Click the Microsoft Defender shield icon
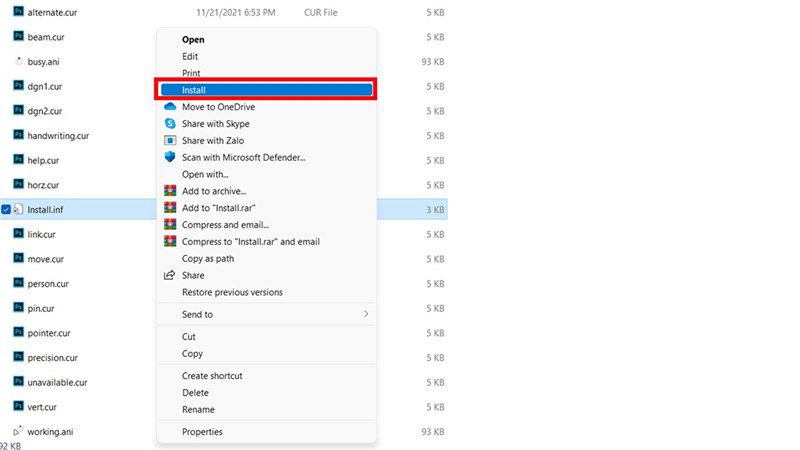This screenshot has height=450, width=800. click(170, 157)
